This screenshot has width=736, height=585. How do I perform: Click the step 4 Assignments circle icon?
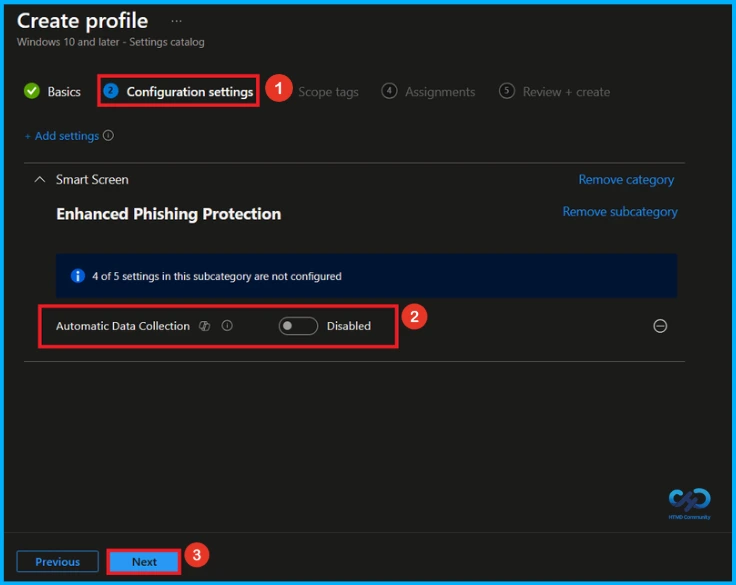click(389, 91)
